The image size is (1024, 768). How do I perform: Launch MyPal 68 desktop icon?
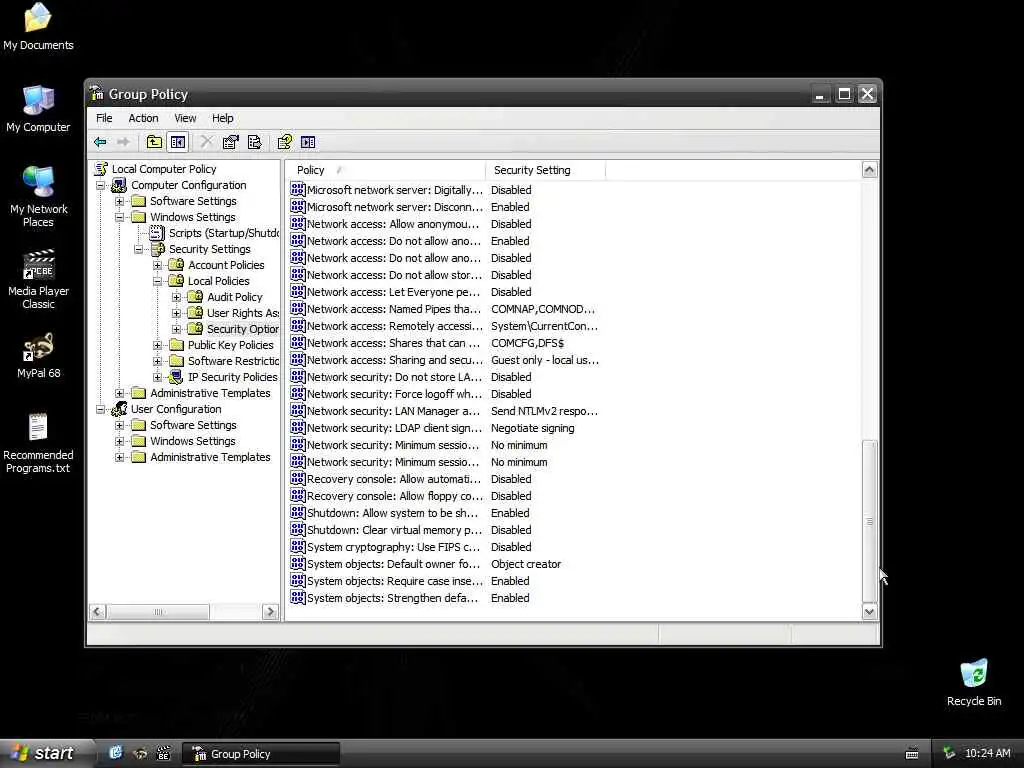pos(38,356)
